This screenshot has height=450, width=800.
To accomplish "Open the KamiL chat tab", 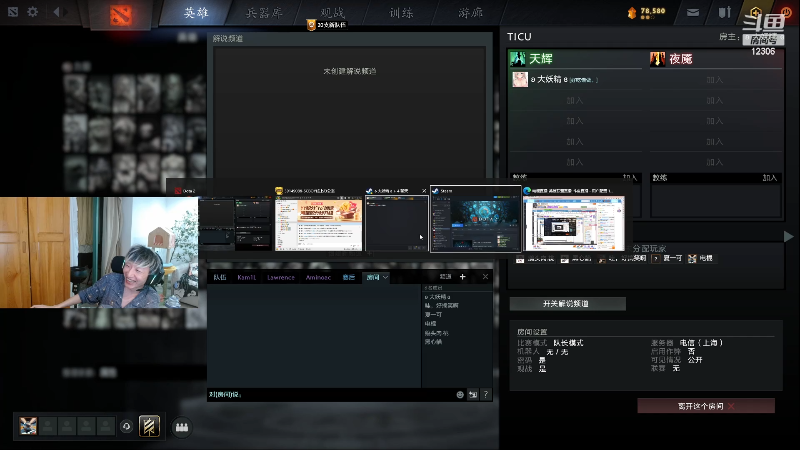I will 247,277.
